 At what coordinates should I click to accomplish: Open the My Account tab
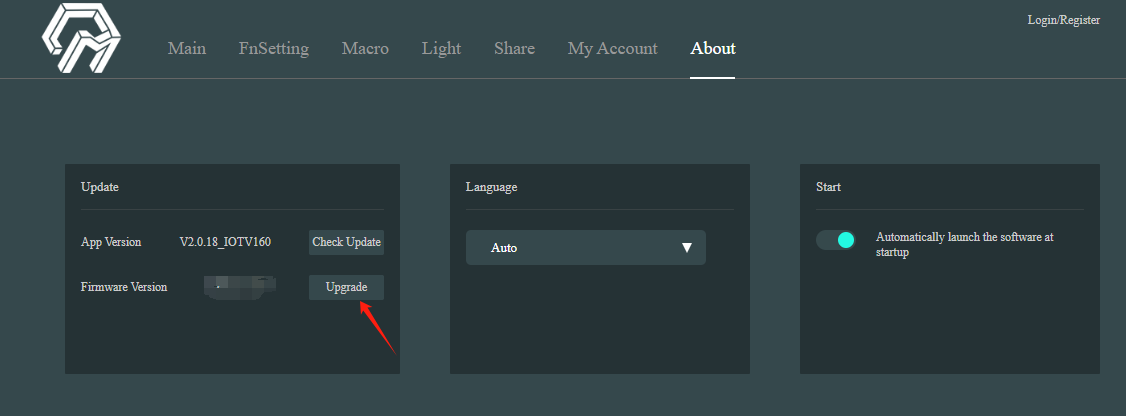tap(612, 48)
